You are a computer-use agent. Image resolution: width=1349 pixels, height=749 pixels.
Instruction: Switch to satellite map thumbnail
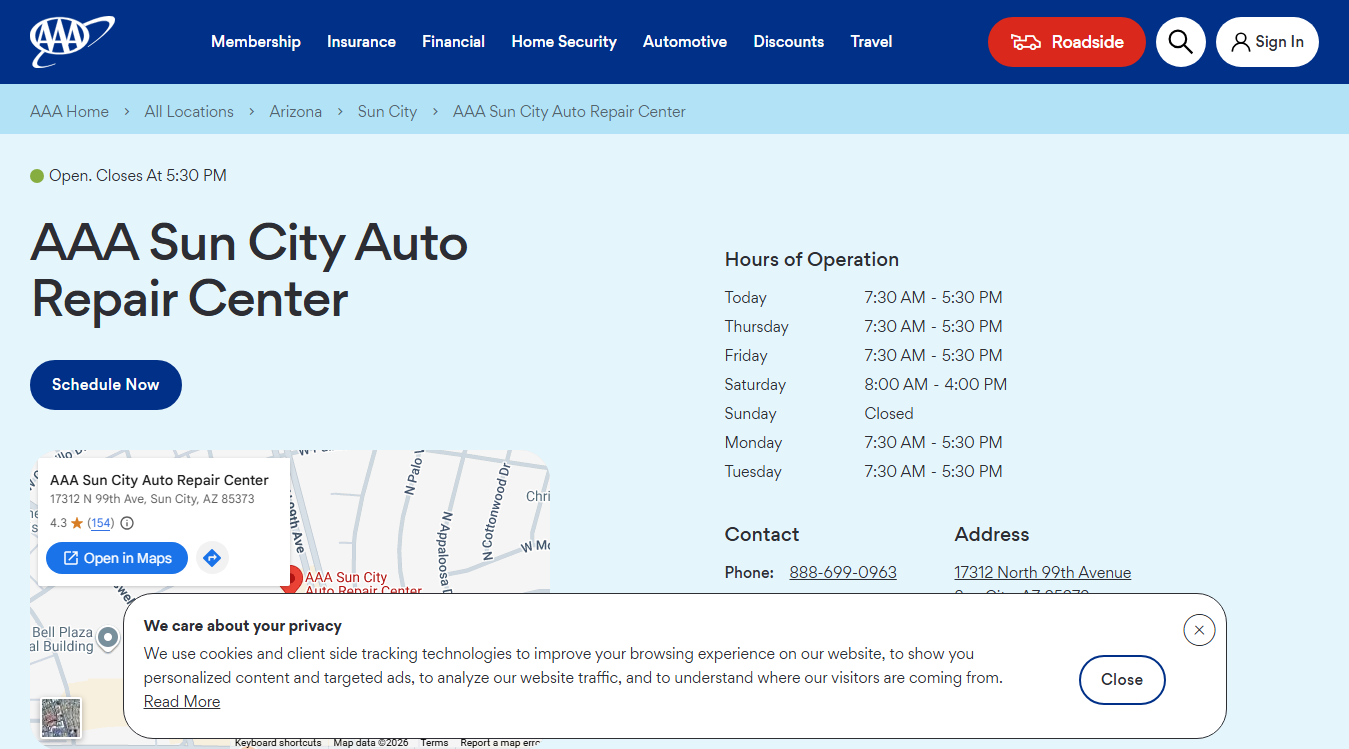coord(61,717)
